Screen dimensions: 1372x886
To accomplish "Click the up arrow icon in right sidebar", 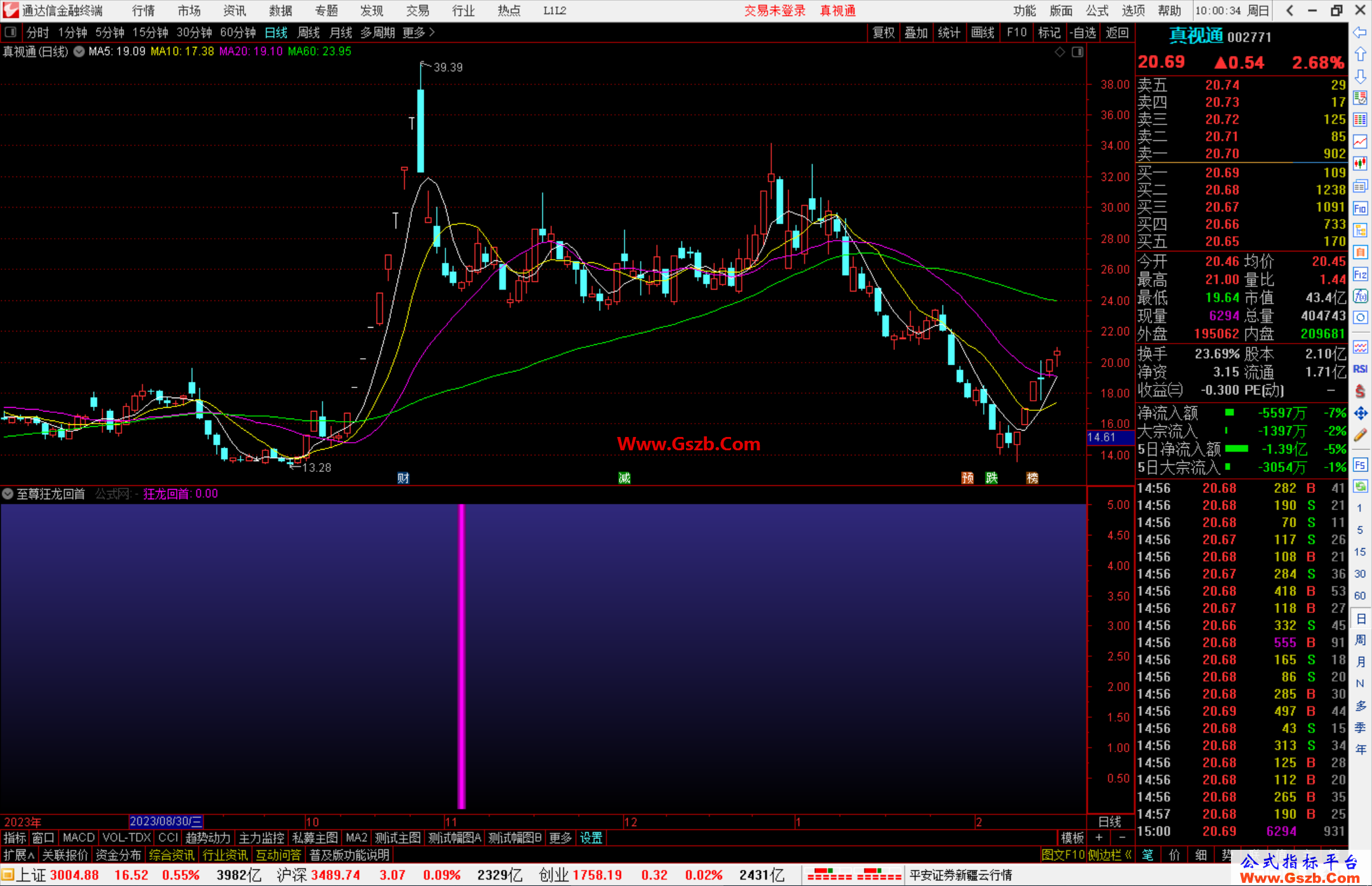I will tap(1360, 55).
